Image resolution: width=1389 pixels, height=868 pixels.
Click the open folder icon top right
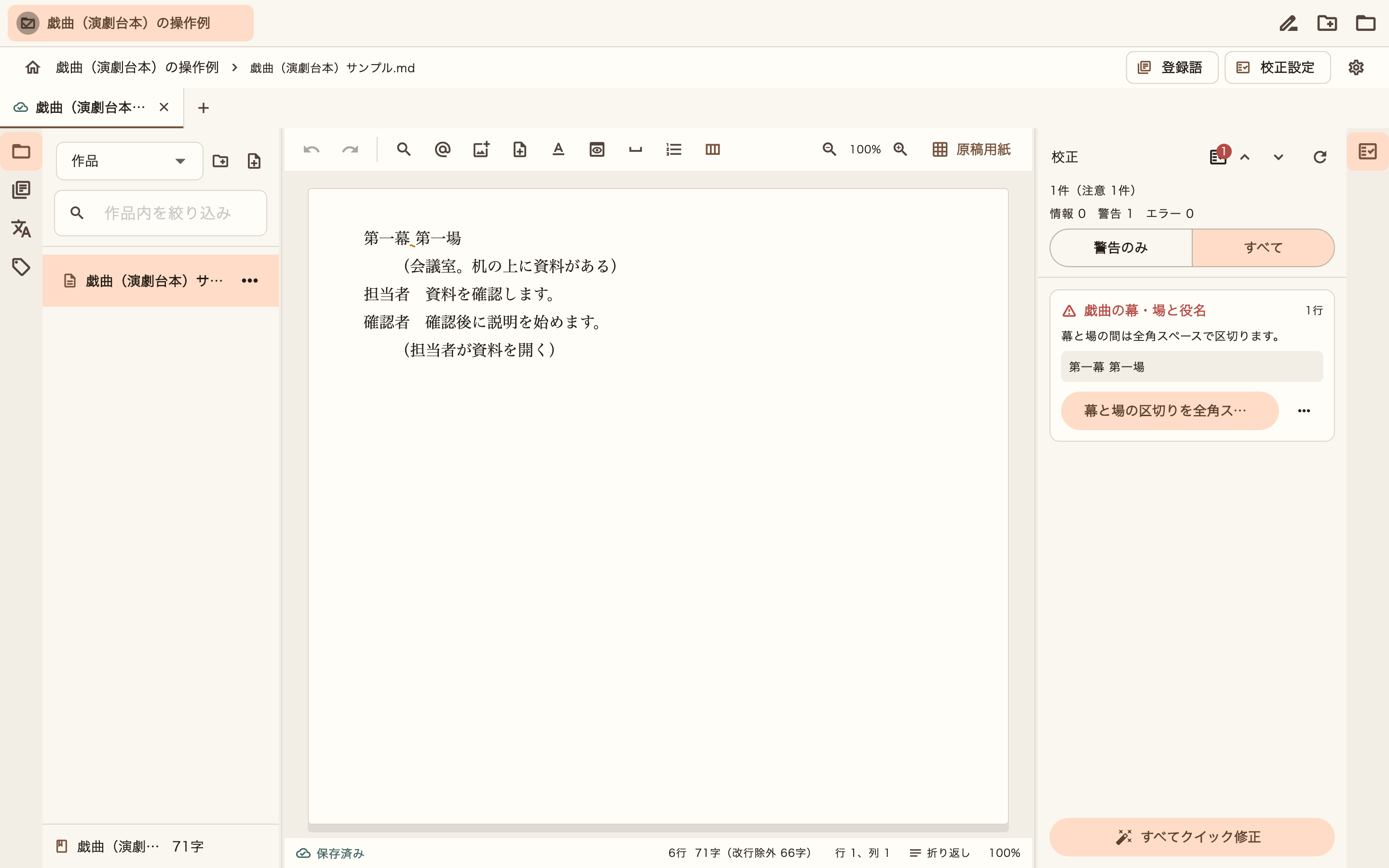(x=1365, y=24)
